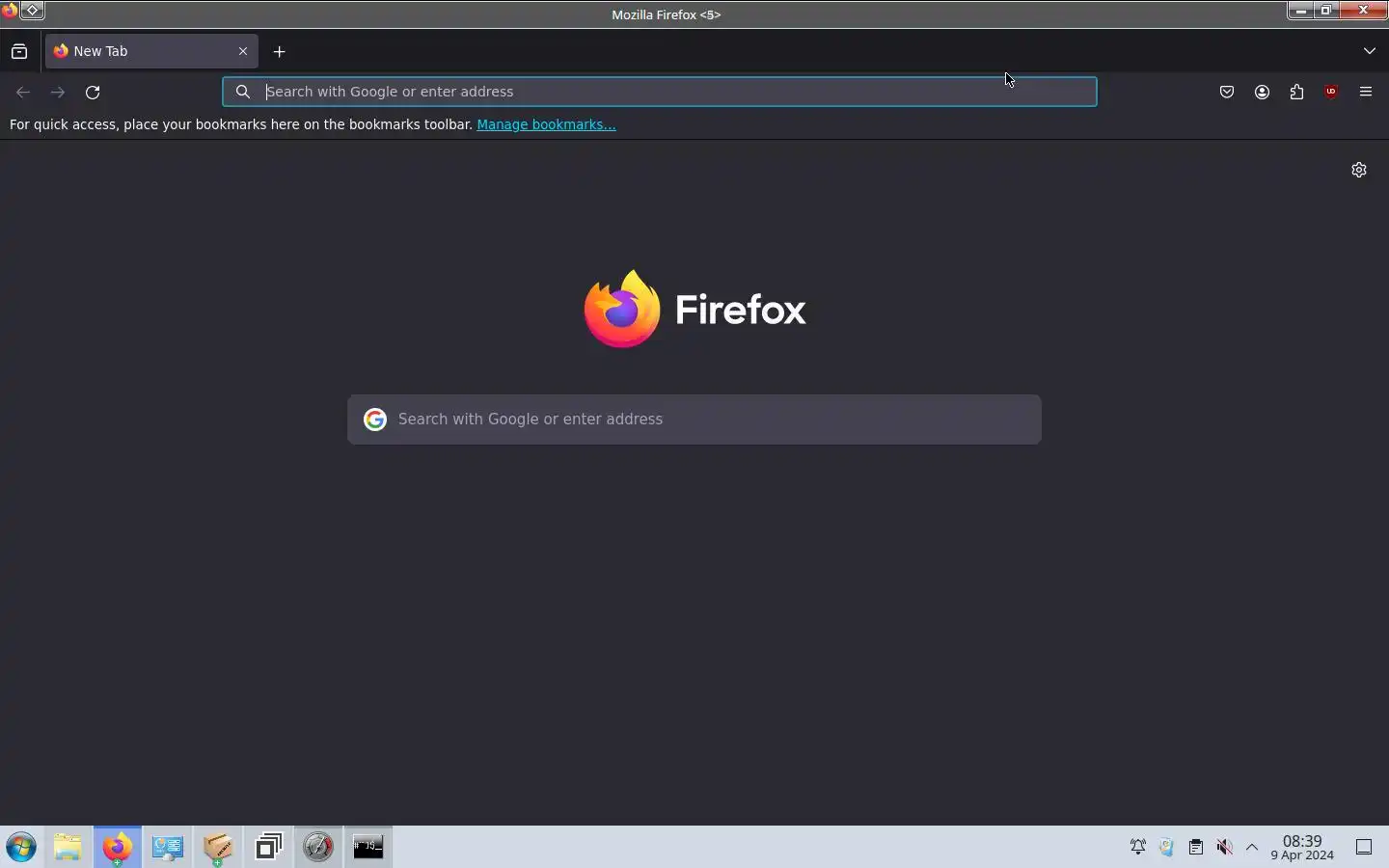Focus the address bar field

[x=660, y=92]
